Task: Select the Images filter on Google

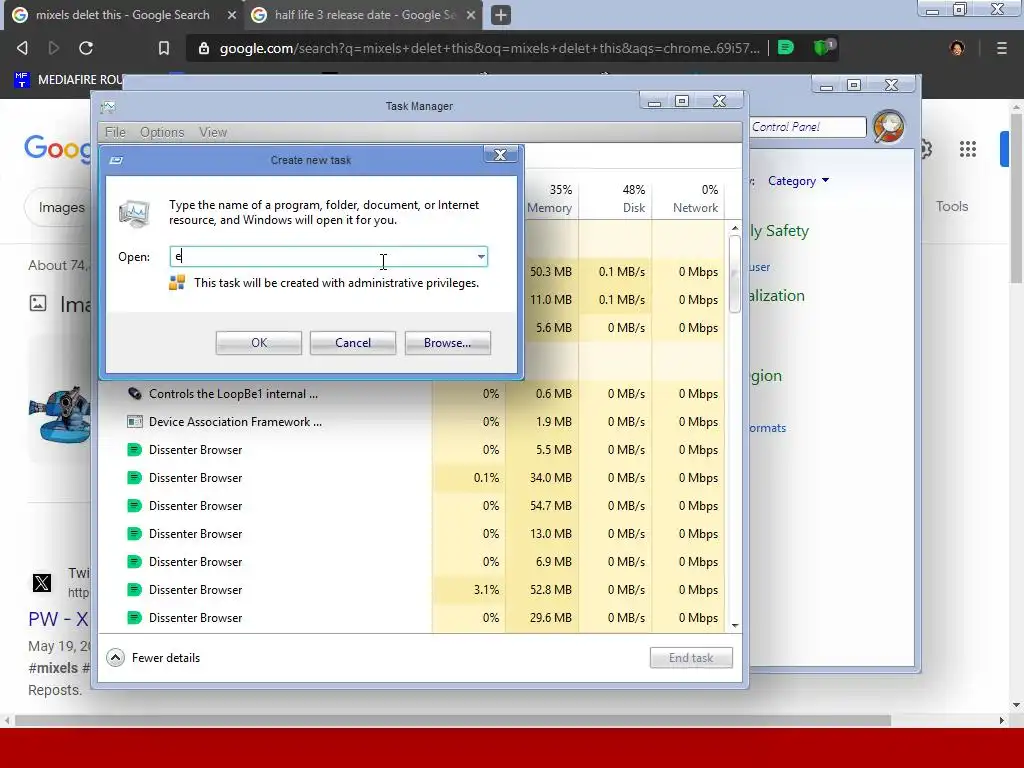Action: coord(61,208)
